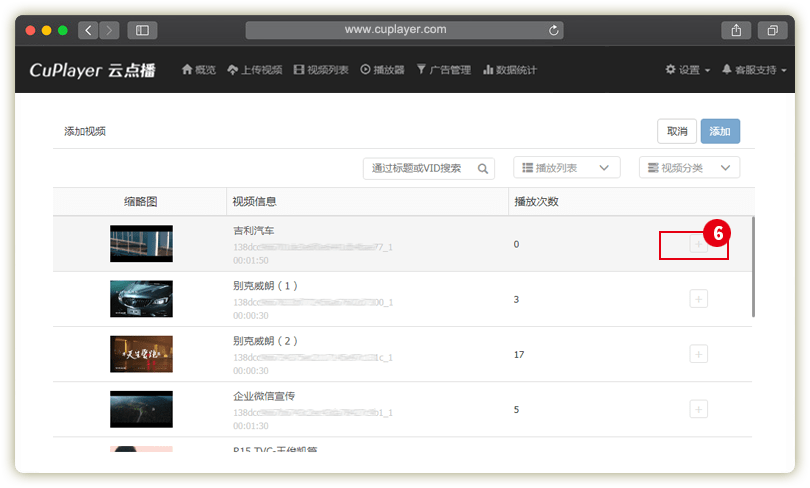
Task: Click the plus icon for 吉利汽车 video
Action: tap(698, 244)
